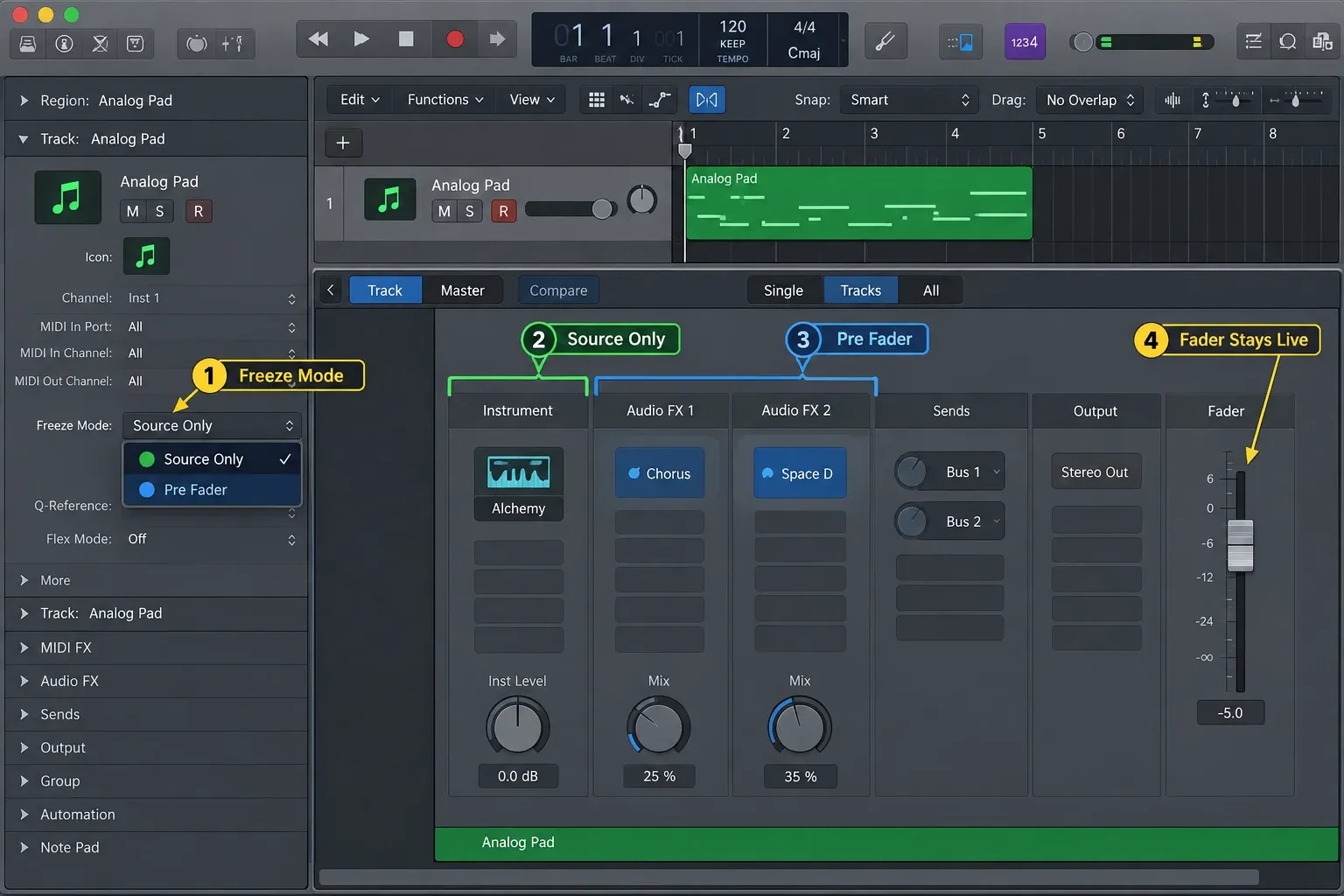Screen dimensions: 1344x896
Task: Click the Alchemy instrument thumbnail
Action: click(x=519, y=472)
